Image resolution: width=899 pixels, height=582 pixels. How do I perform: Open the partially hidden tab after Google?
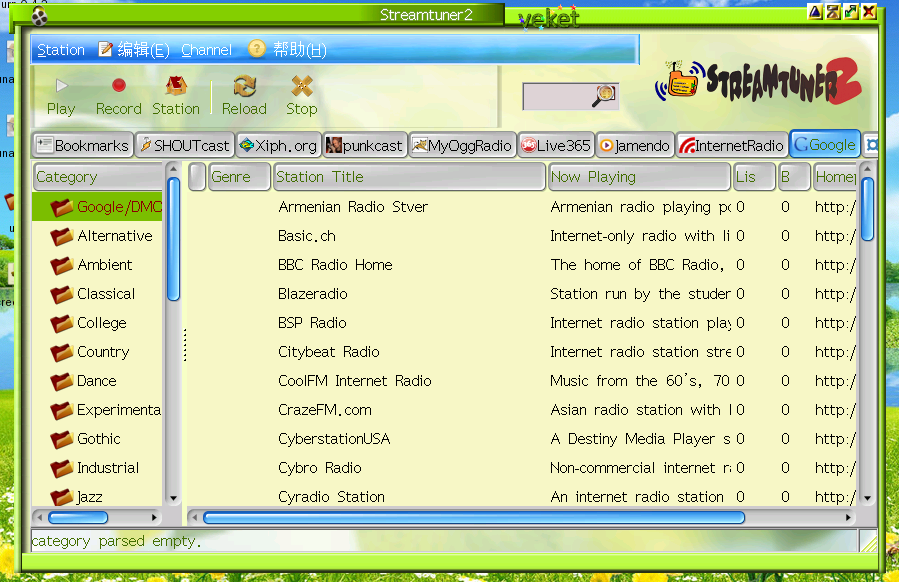871,145
